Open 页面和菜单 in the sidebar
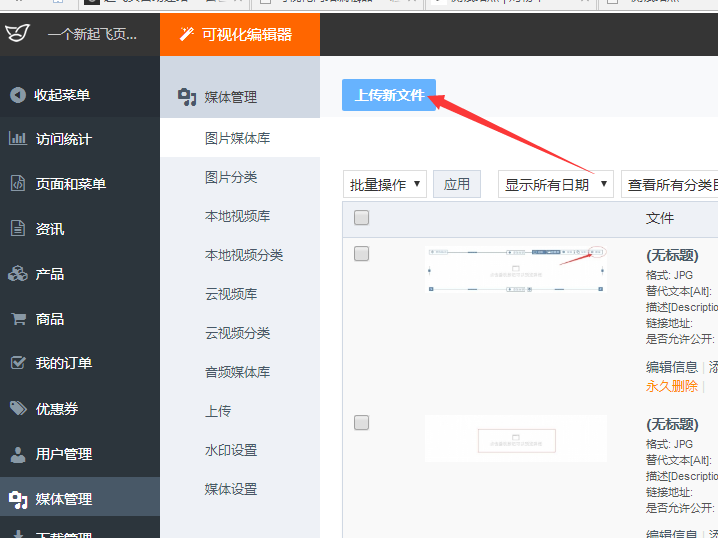Screen dimensions: 718x538 pos(71,184)
